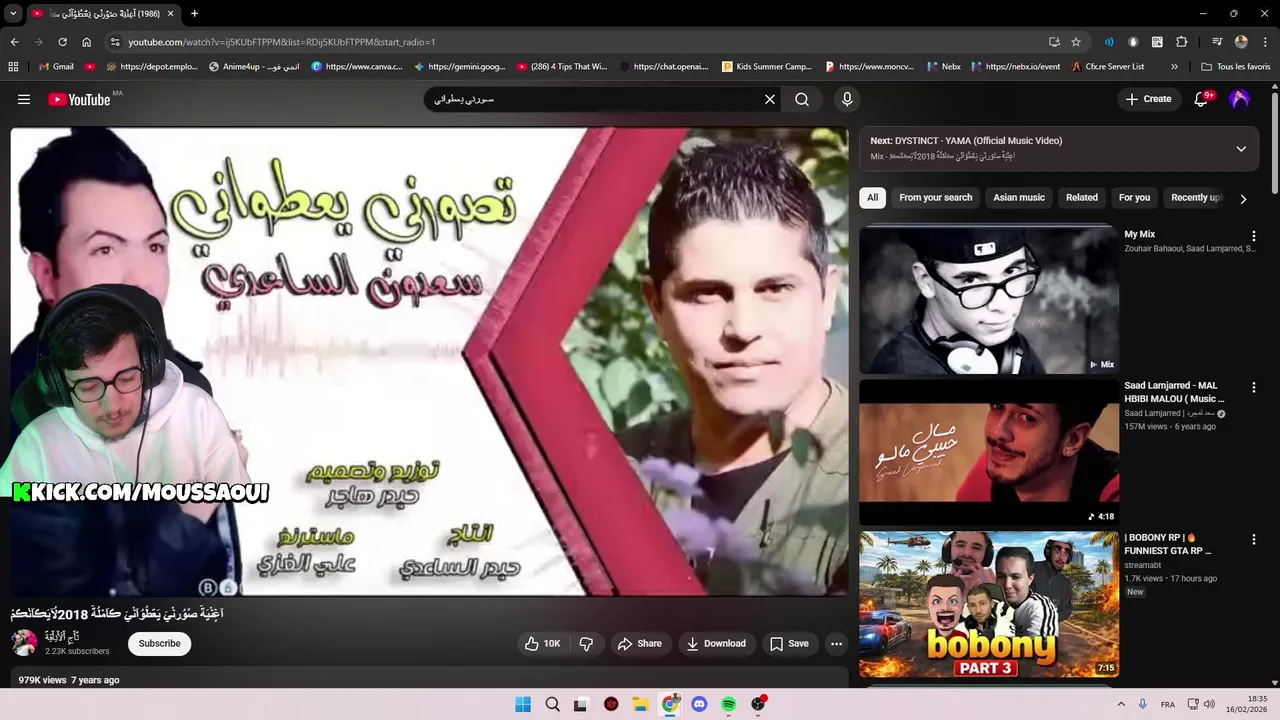Select the Asian music chip
Screen dimensions: 1280x720
[1018, 198]
